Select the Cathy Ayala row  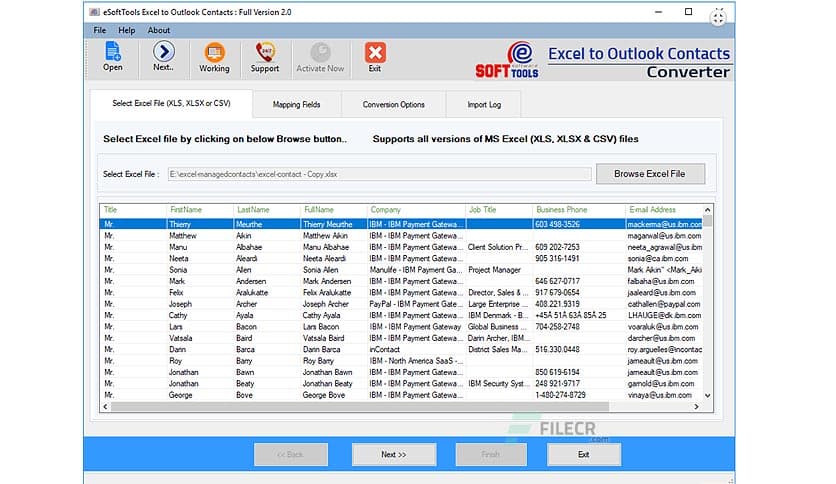coord(401,316)
